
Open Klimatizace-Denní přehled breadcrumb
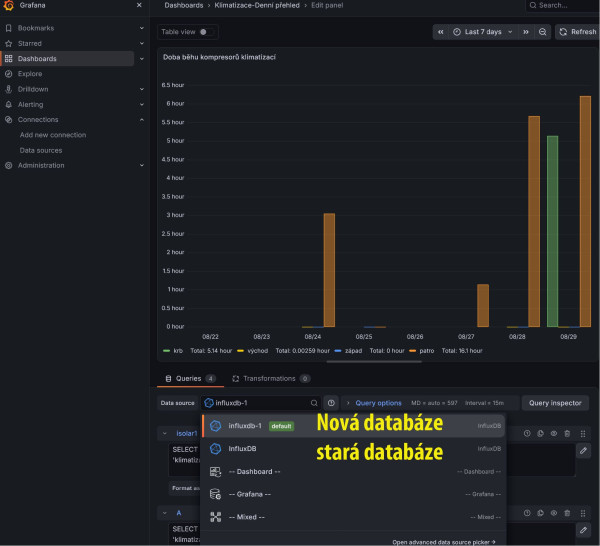[257, 5]
